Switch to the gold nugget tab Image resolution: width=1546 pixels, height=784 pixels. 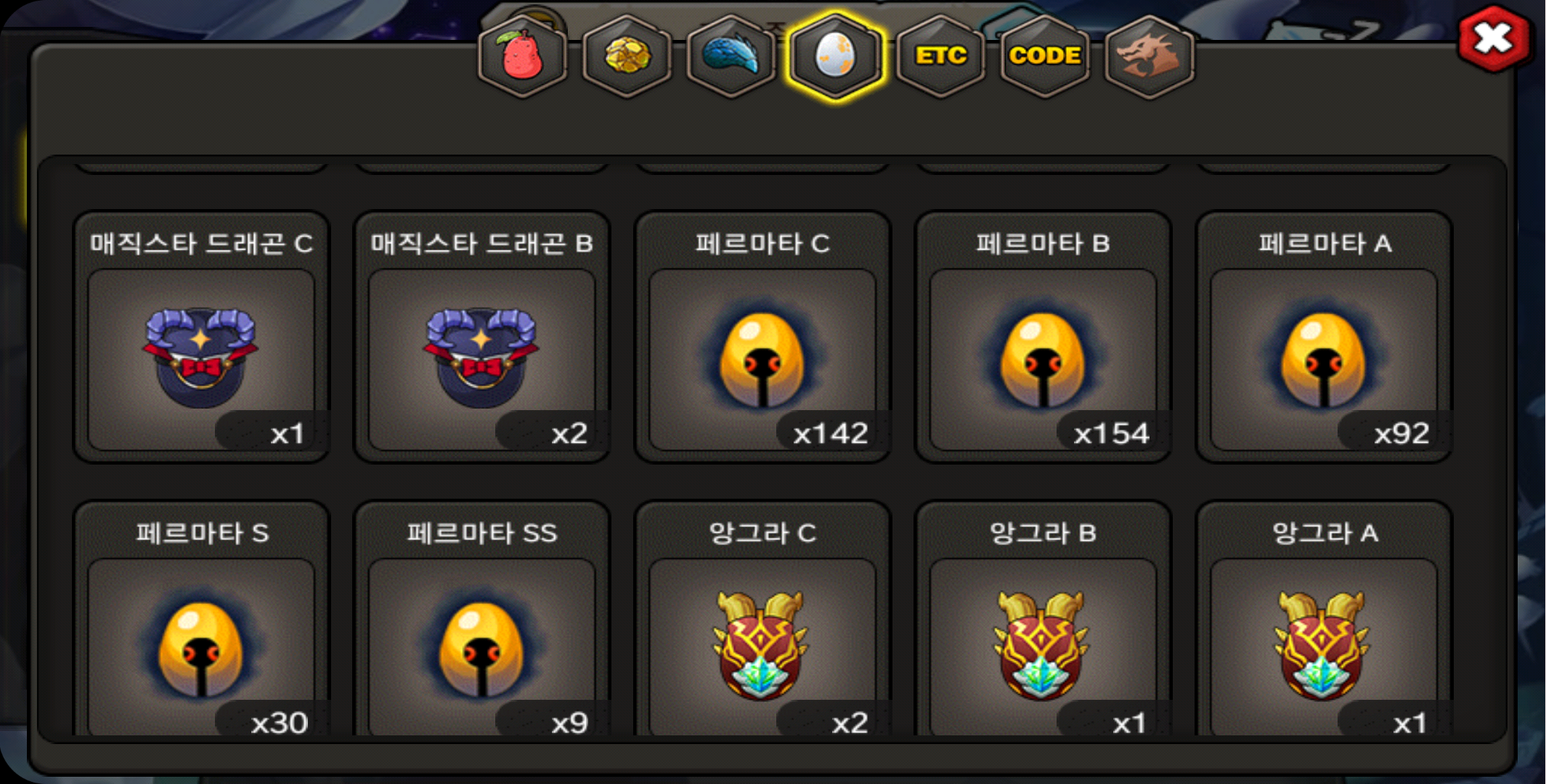(x=627, y=56)
